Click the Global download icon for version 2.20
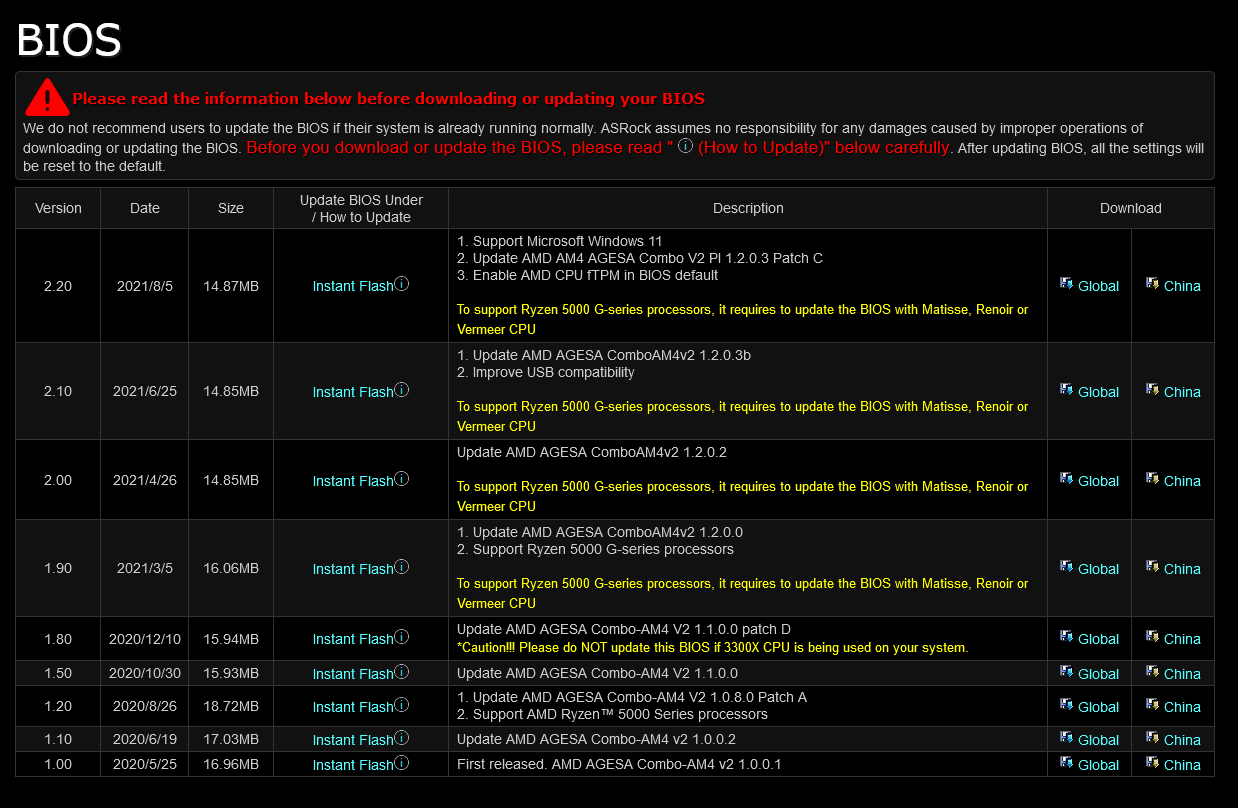Screen dimensions: 1238x808 coord(1067,284)
